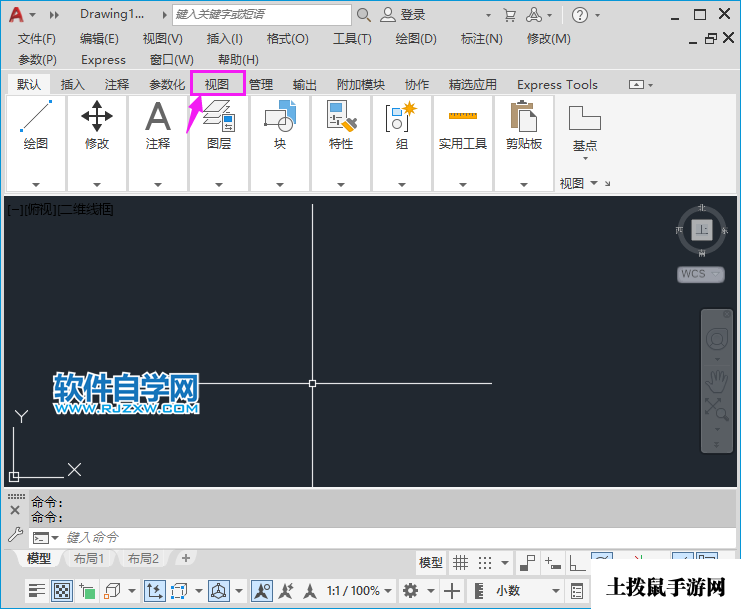Select the Zoom Extents tool in navigation bar
741x609 pixels.
716,409
